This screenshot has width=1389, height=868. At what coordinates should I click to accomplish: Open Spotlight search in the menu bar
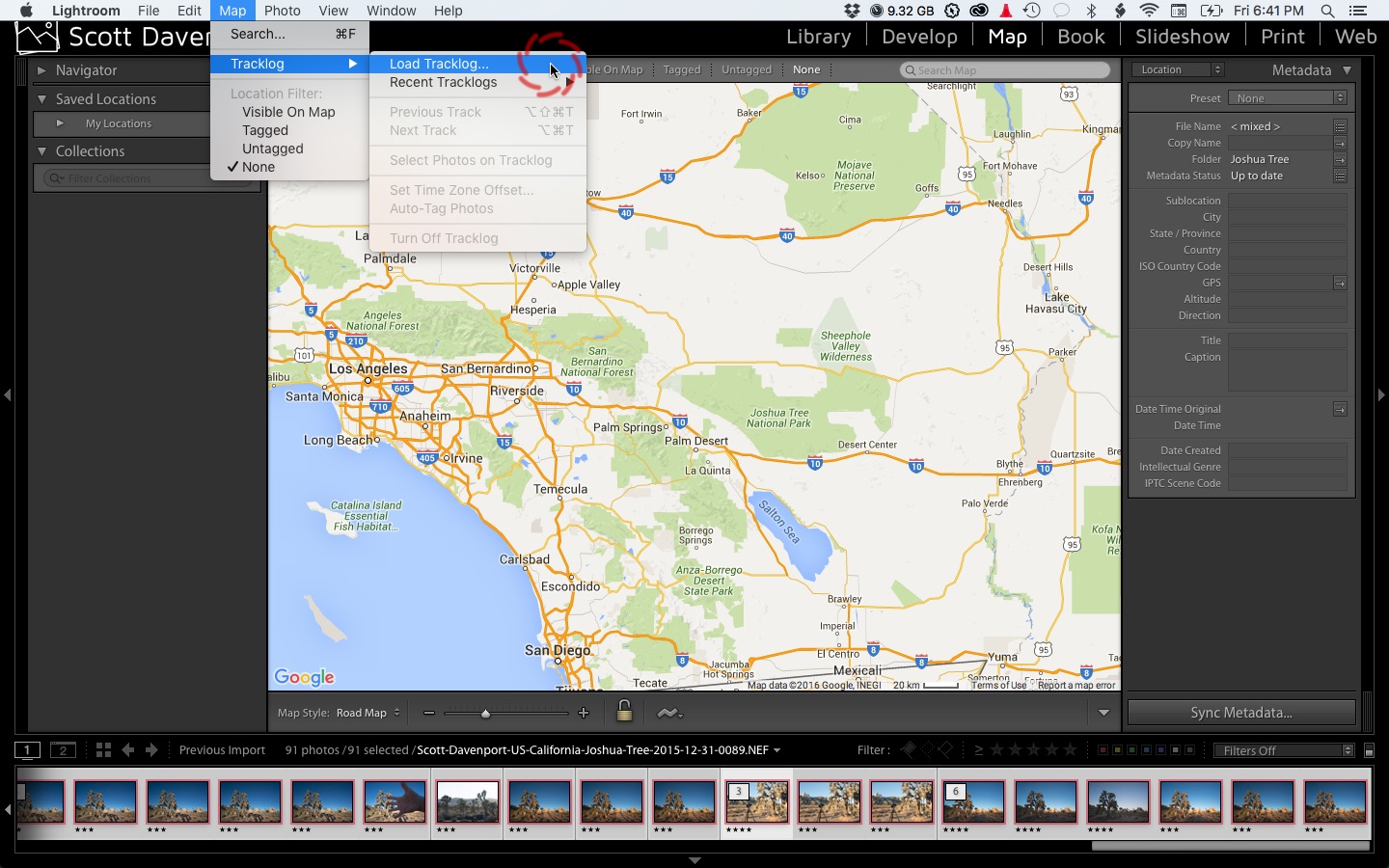(x=1327, y=11)
